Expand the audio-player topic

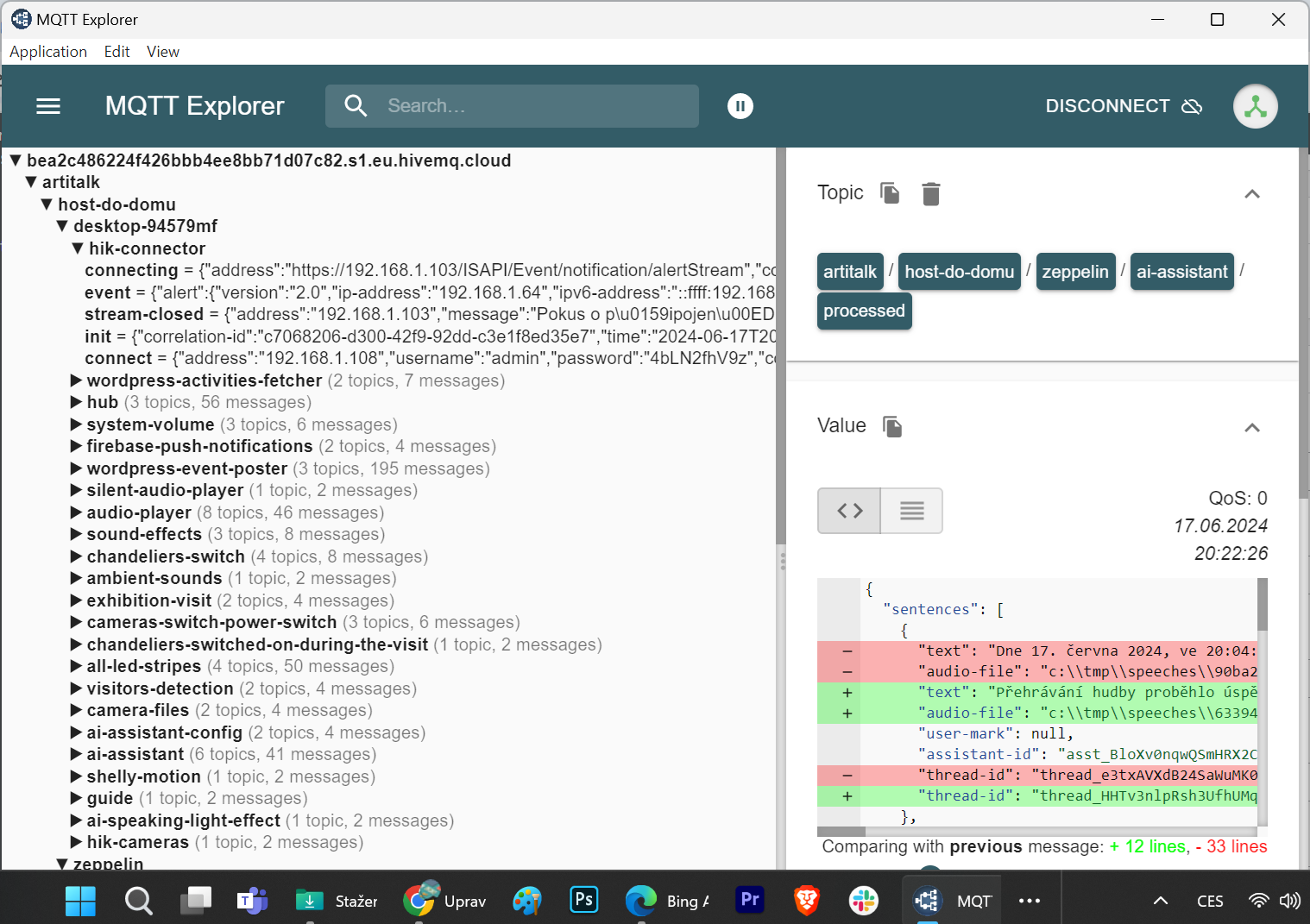click(76, 512)
